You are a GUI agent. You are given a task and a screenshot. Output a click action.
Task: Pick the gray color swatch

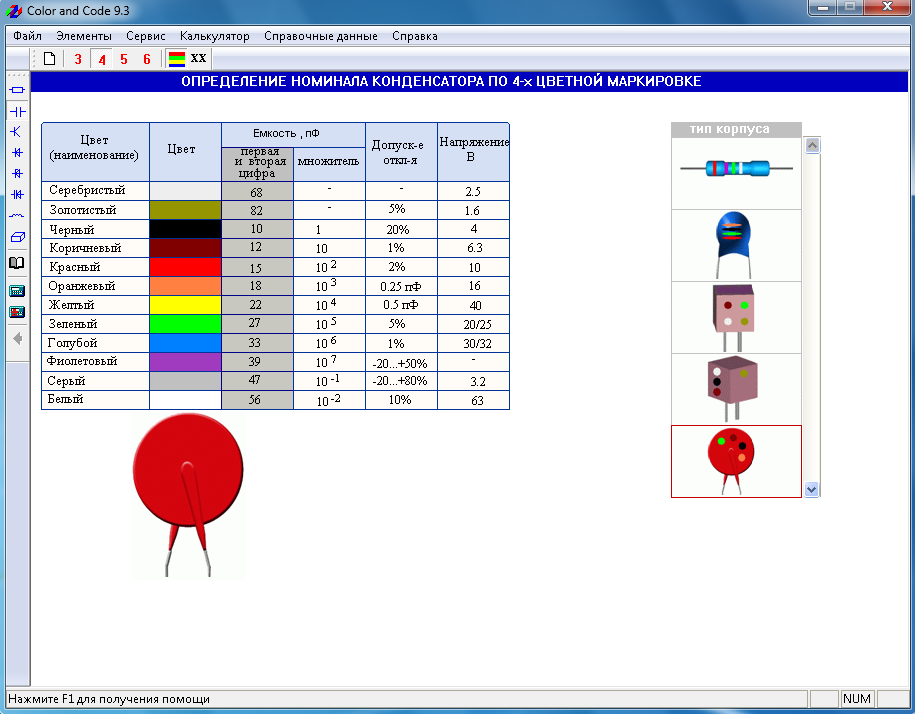pos(185,380)
